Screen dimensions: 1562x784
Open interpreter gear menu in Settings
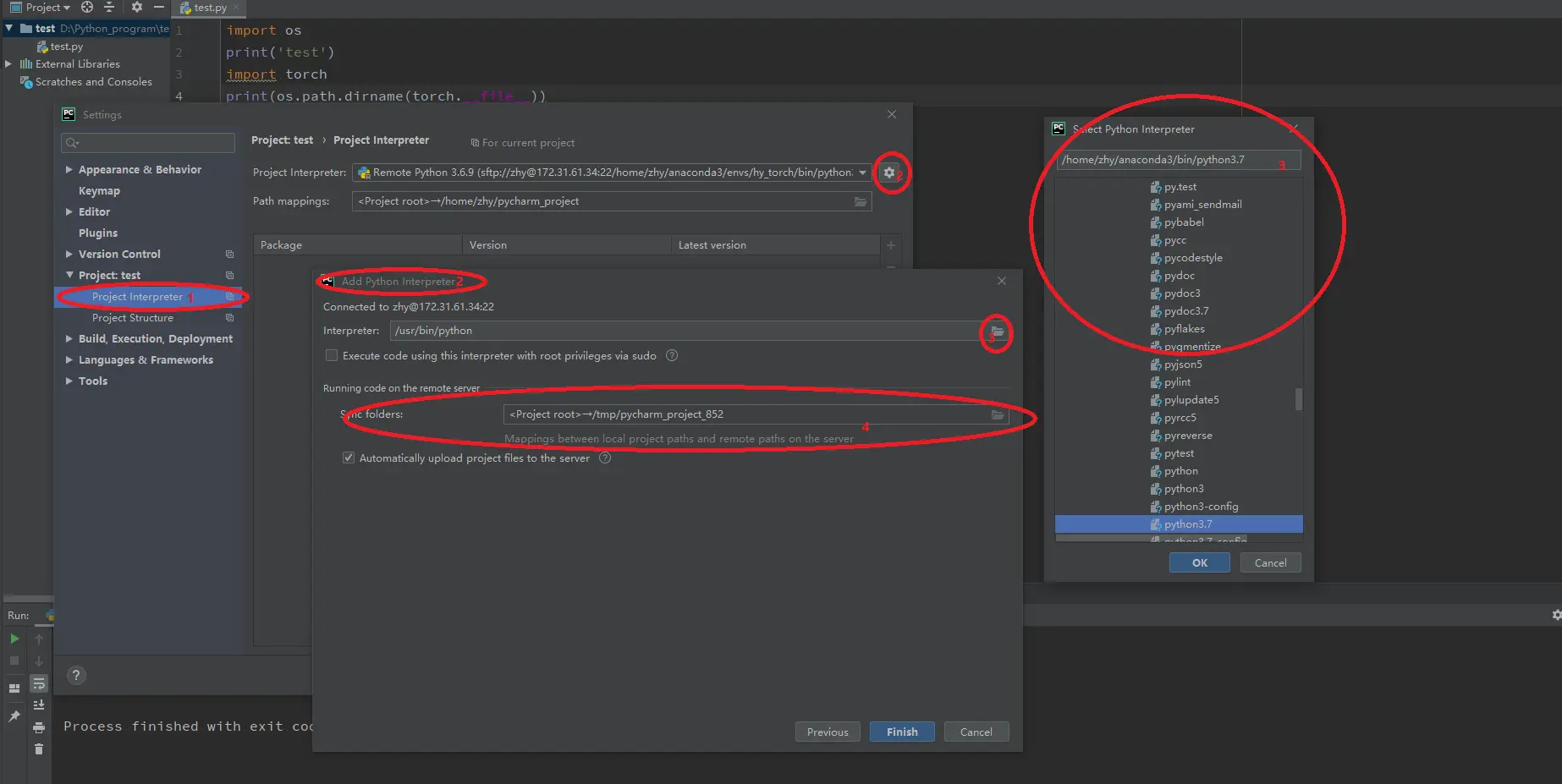click(x=888, y=173)
